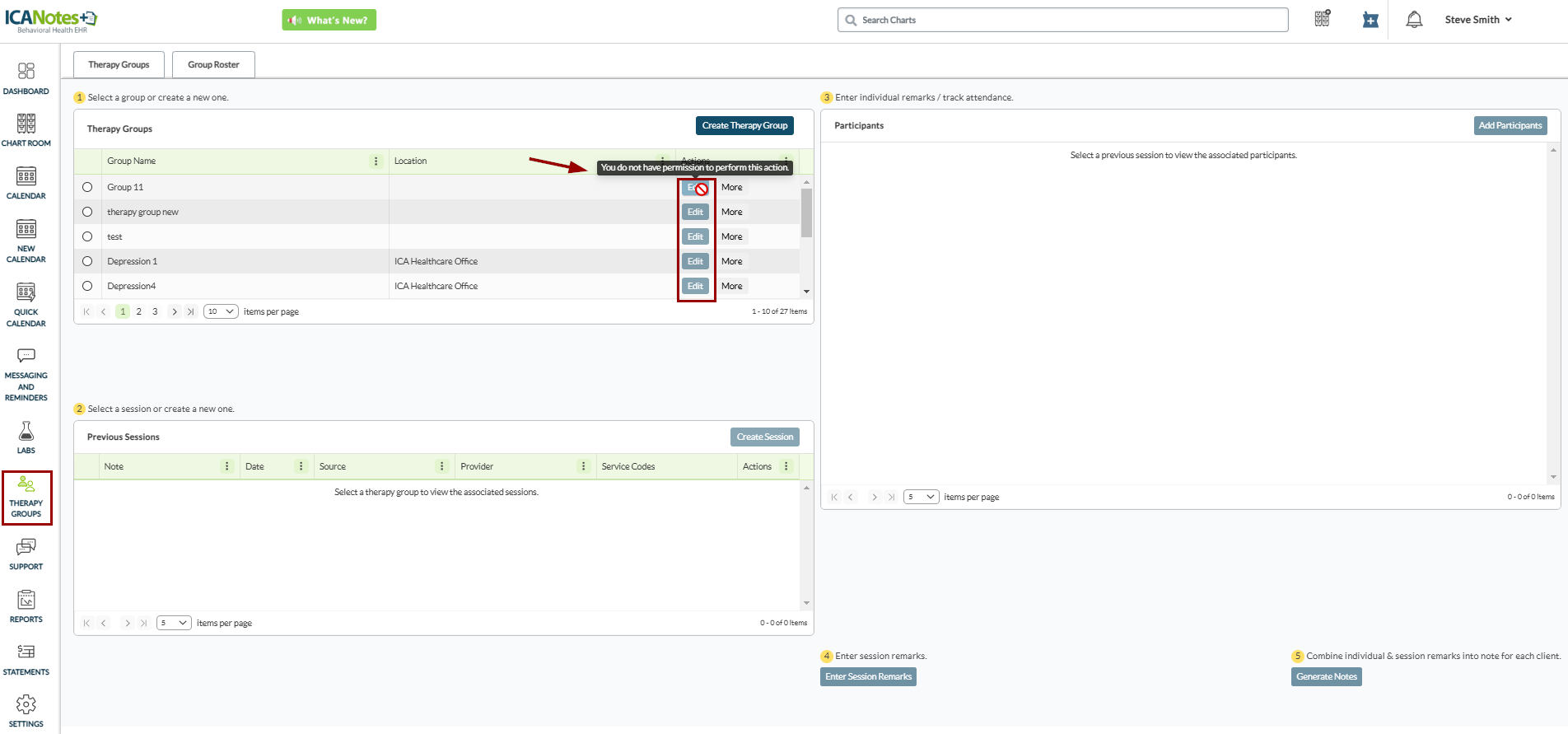1568x734 pixels.
Task: Open Messaging and Reminders section
Action: pos(26,375)
